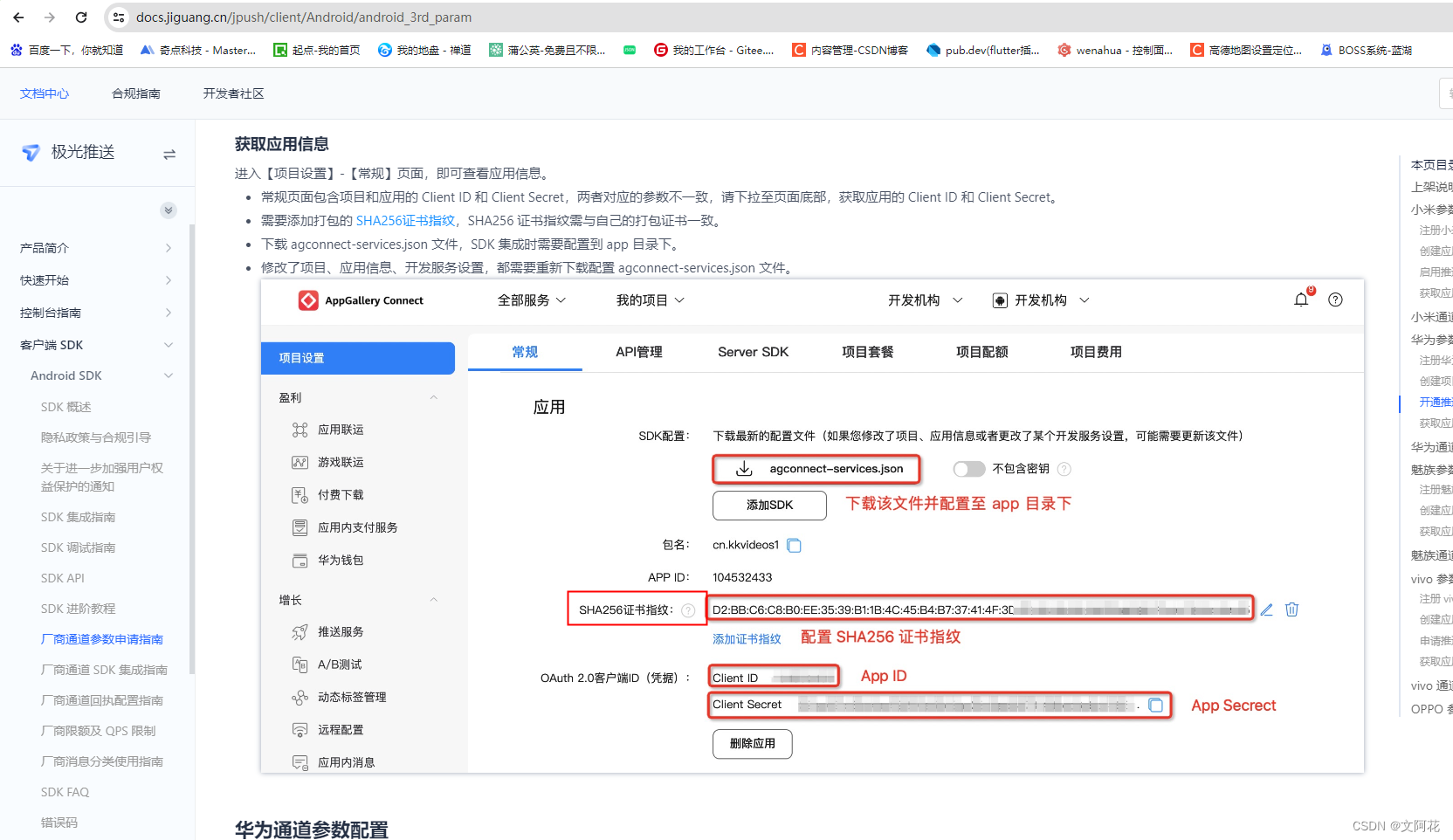Image resolution: width=1453 pixels, height=840 pixels.
Task: Click the browser address bar URL
Action: tap(304, 17)
